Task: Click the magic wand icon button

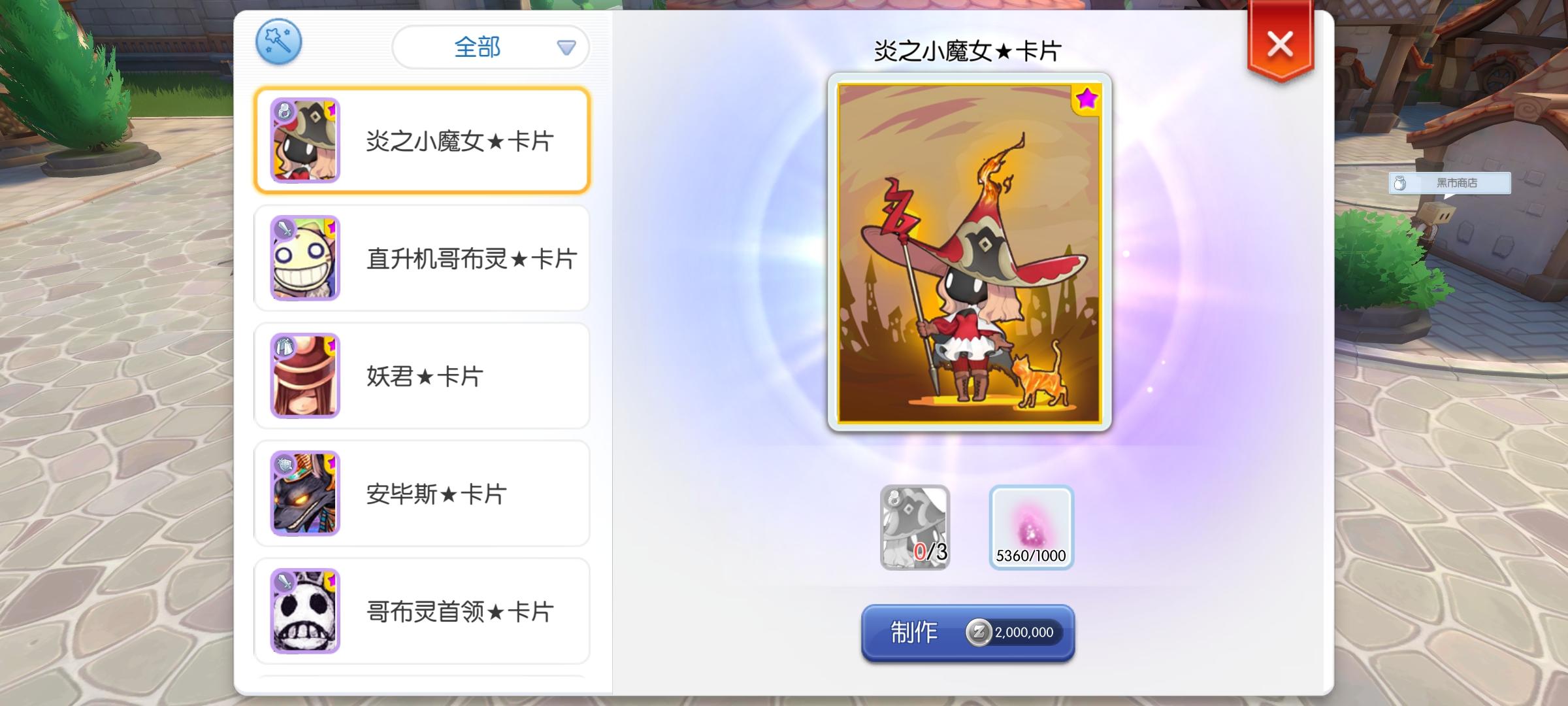Action: tap(279, 42)
